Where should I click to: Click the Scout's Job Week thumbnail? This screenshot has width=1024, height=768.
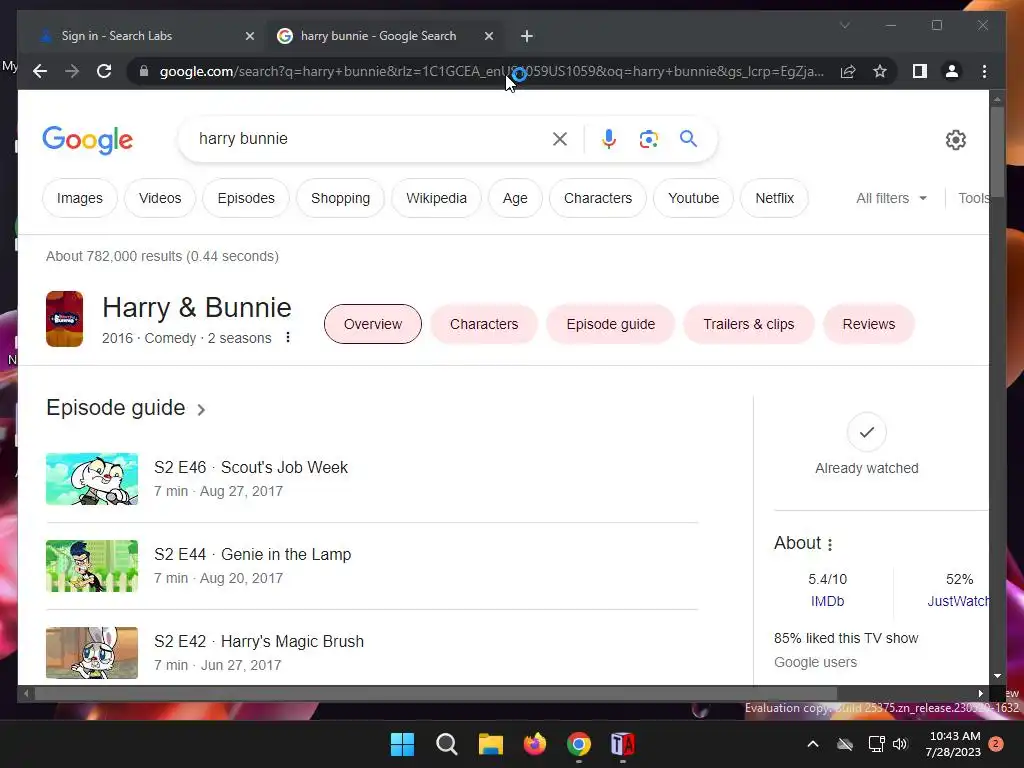click(x=91, y=479)
